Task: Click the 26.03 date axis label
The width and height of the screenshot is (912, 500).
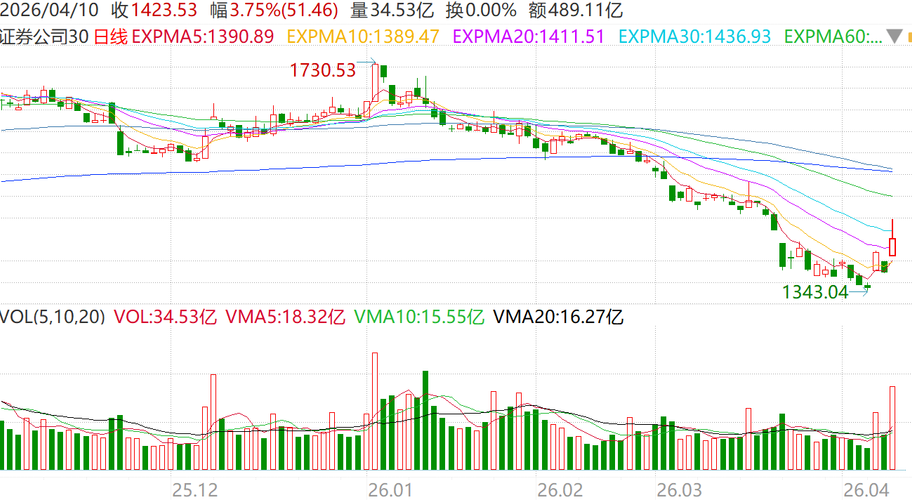Action: [x=679, y=490]
